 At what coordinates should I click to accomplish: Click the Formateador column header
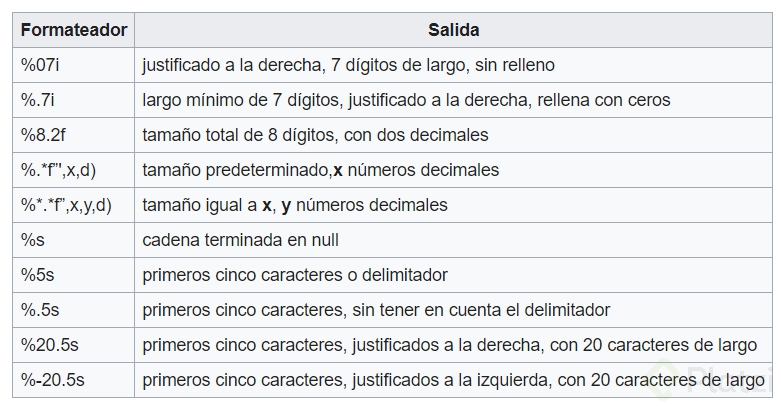tap(74, 30)
